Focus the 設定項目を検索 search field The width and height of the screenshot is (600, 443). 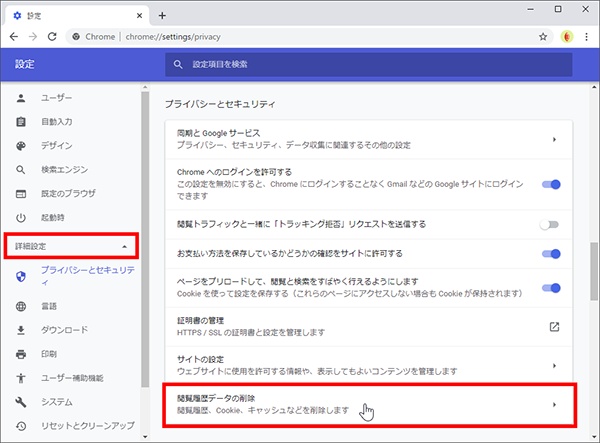(368, 64)
